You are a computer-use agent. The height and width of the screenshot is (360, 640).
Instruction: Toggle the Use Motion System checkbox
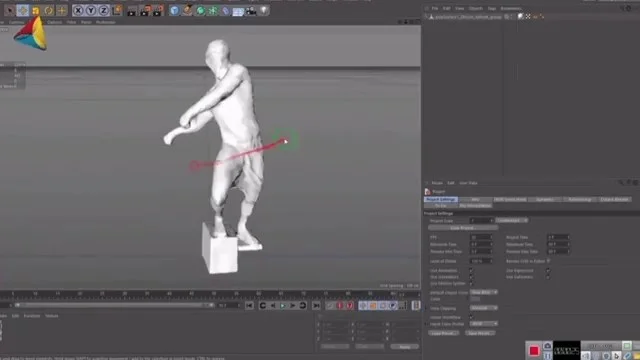coord(471,283)
